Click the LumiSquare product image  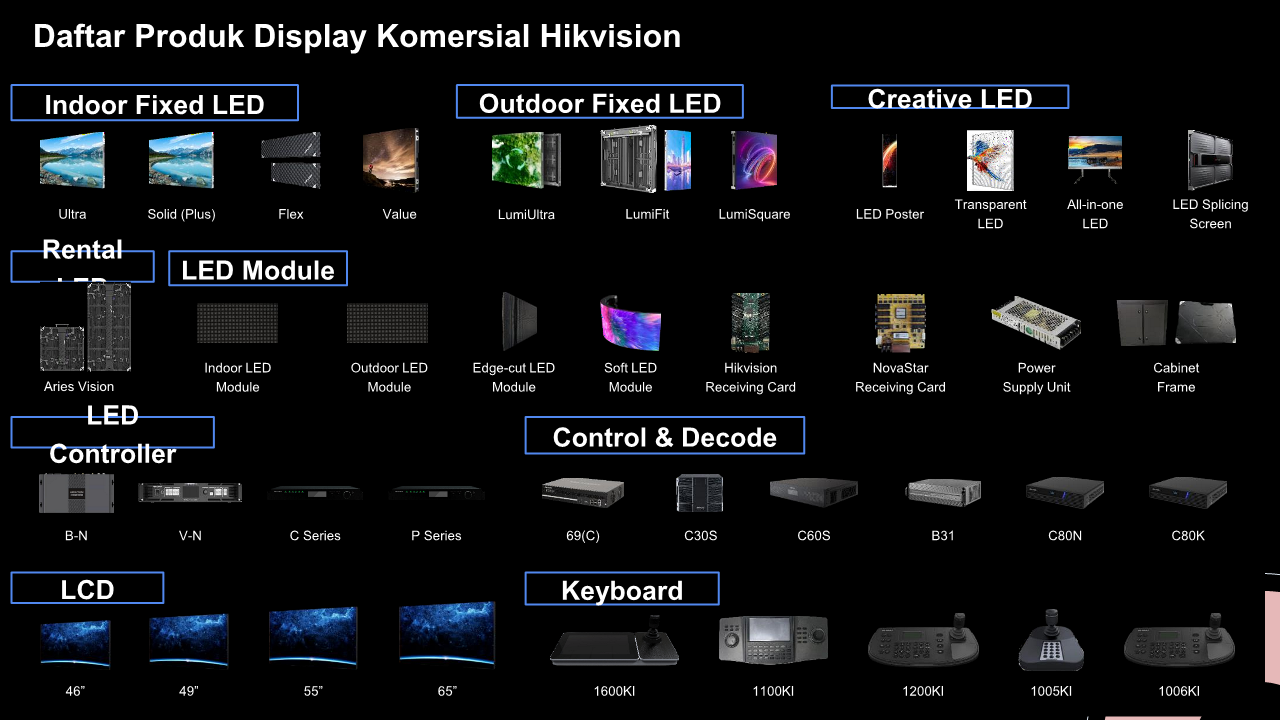pos(754,160)
